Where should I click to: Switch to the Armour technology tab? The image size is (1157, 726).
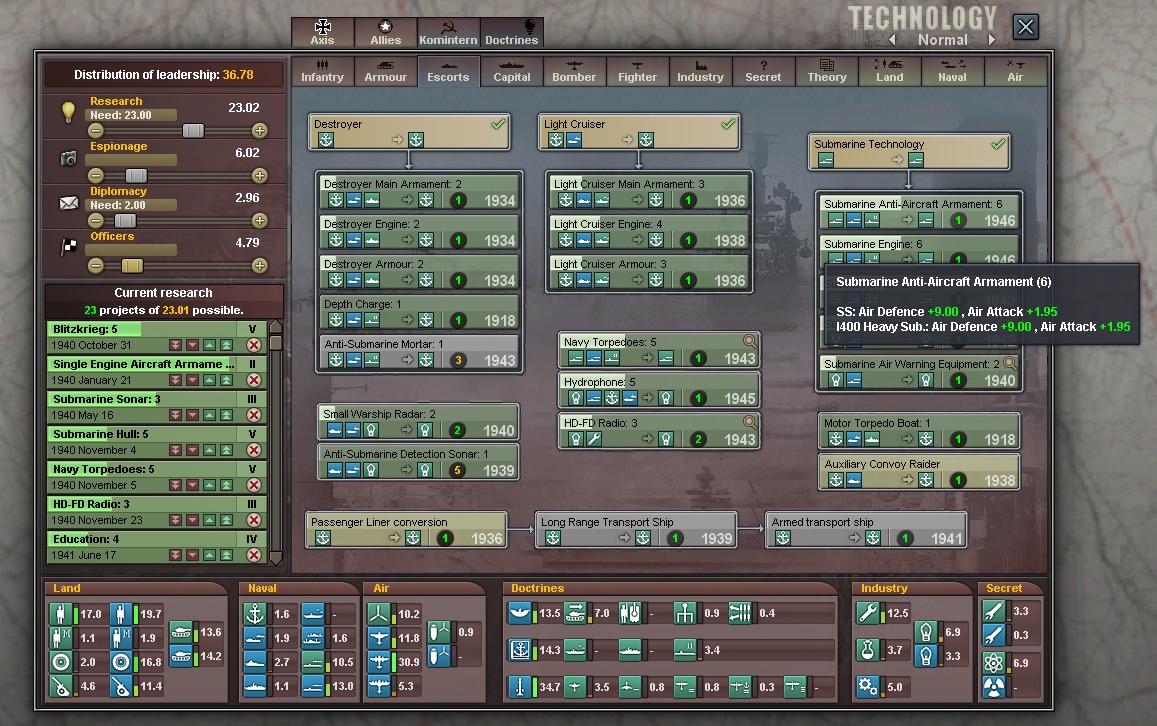pos(385,71)
